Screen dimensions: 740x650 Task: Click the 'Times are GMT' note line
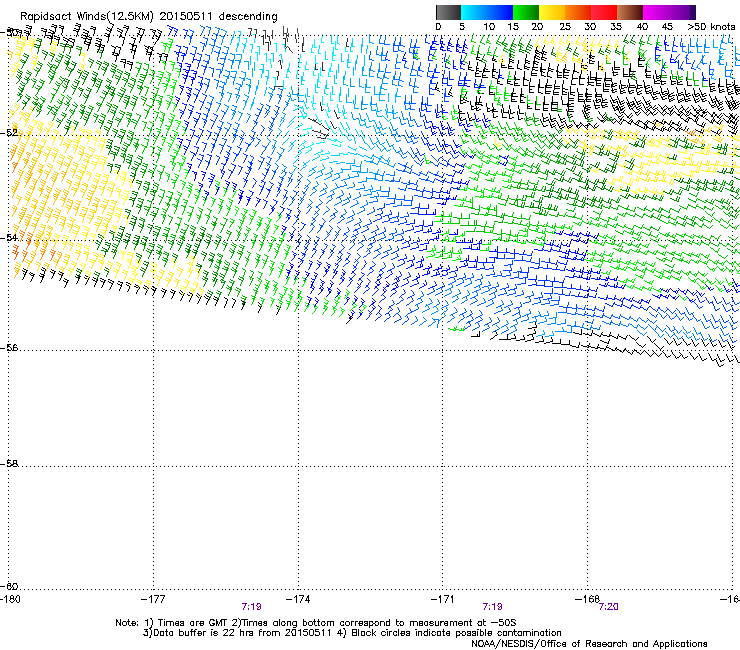coord(316,623)
